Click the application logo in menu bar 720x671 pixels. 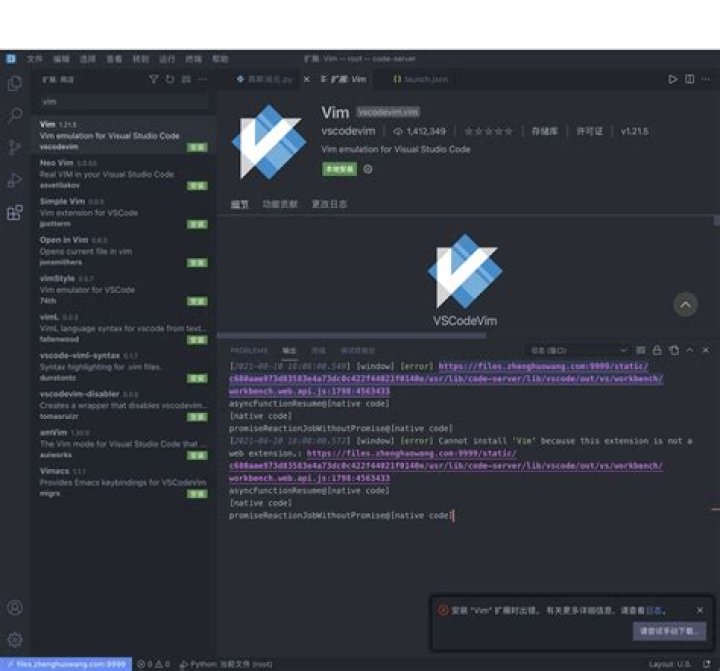tap(11, 59)
